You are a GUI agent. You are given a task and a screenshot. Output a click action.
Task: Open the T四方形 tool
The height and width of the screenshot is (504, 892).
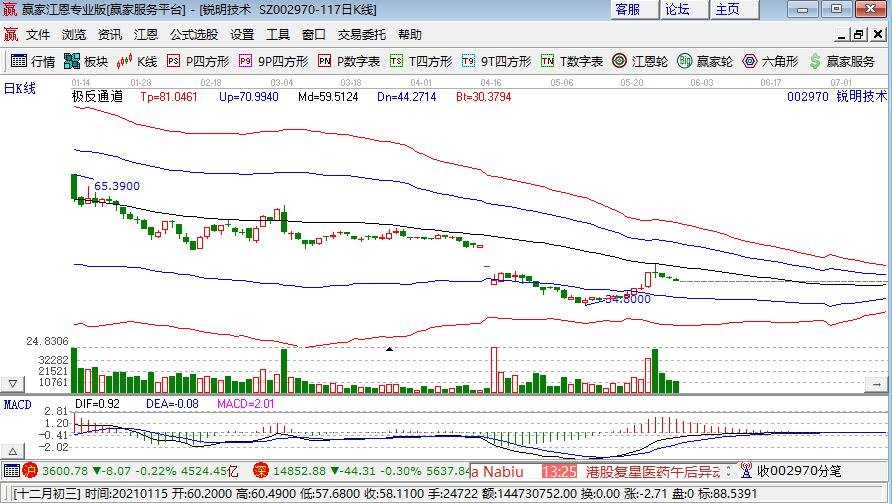[x=421, y=61]
